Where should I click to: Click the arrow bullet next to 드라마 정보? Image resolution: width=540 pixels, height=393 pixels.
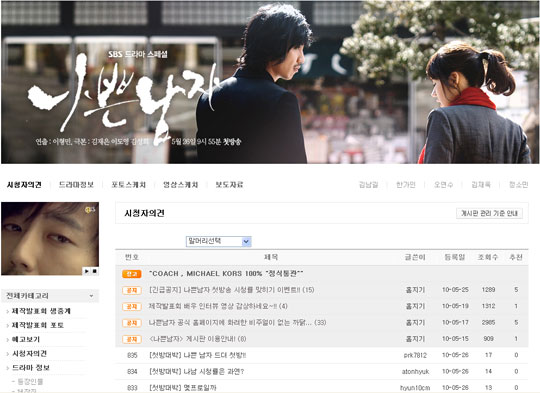(8, 368)
